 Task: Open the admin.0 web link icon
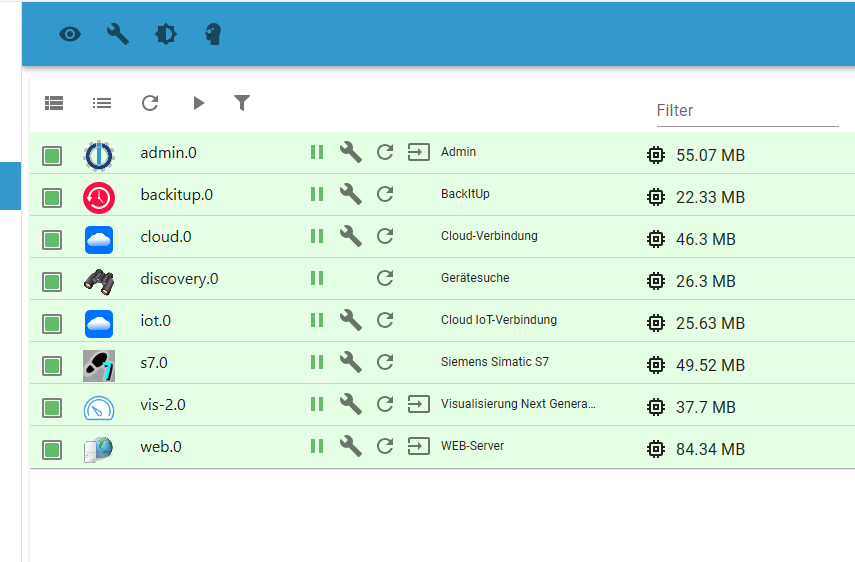[419, 152]
